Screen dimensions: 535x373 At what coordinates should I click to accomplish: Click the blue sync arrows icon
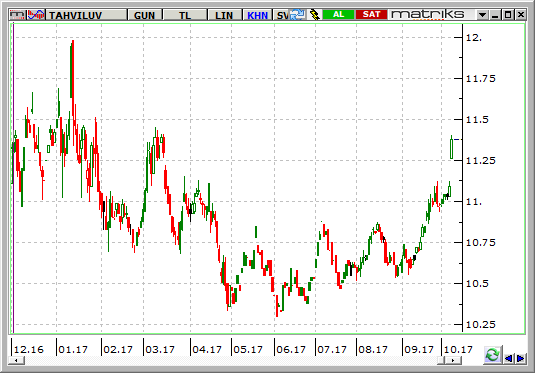(x=297, y=15)
